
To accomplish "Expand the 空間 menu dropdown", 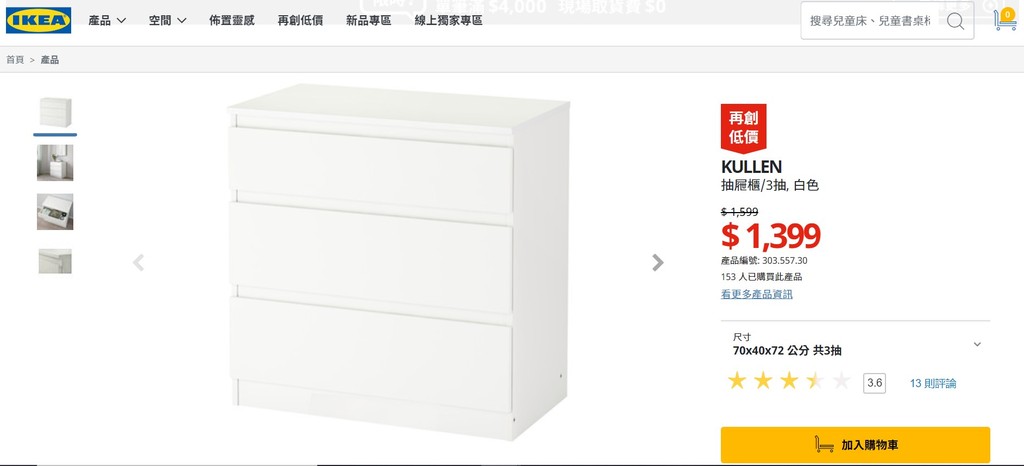I will coord(167,20).
